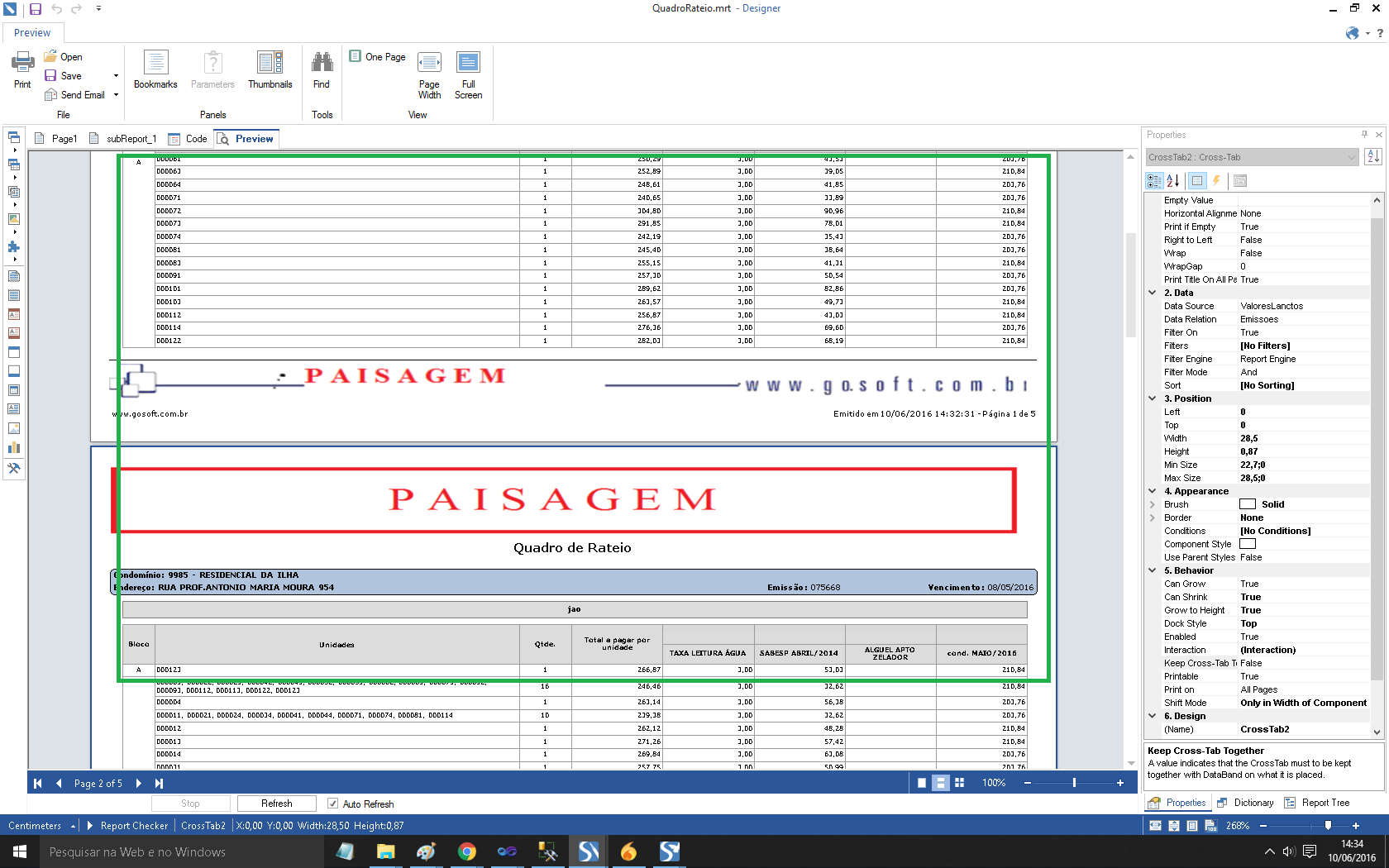
Task: Go to the previous preview page
Action: 59,783
